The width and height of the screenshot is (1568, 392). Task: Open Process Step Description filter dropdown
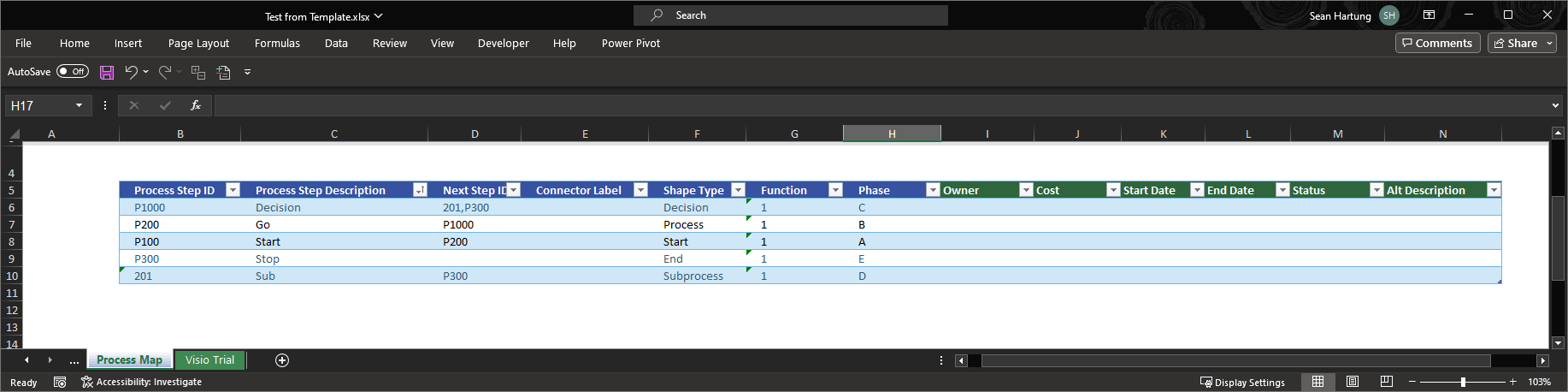click(420, 190)
